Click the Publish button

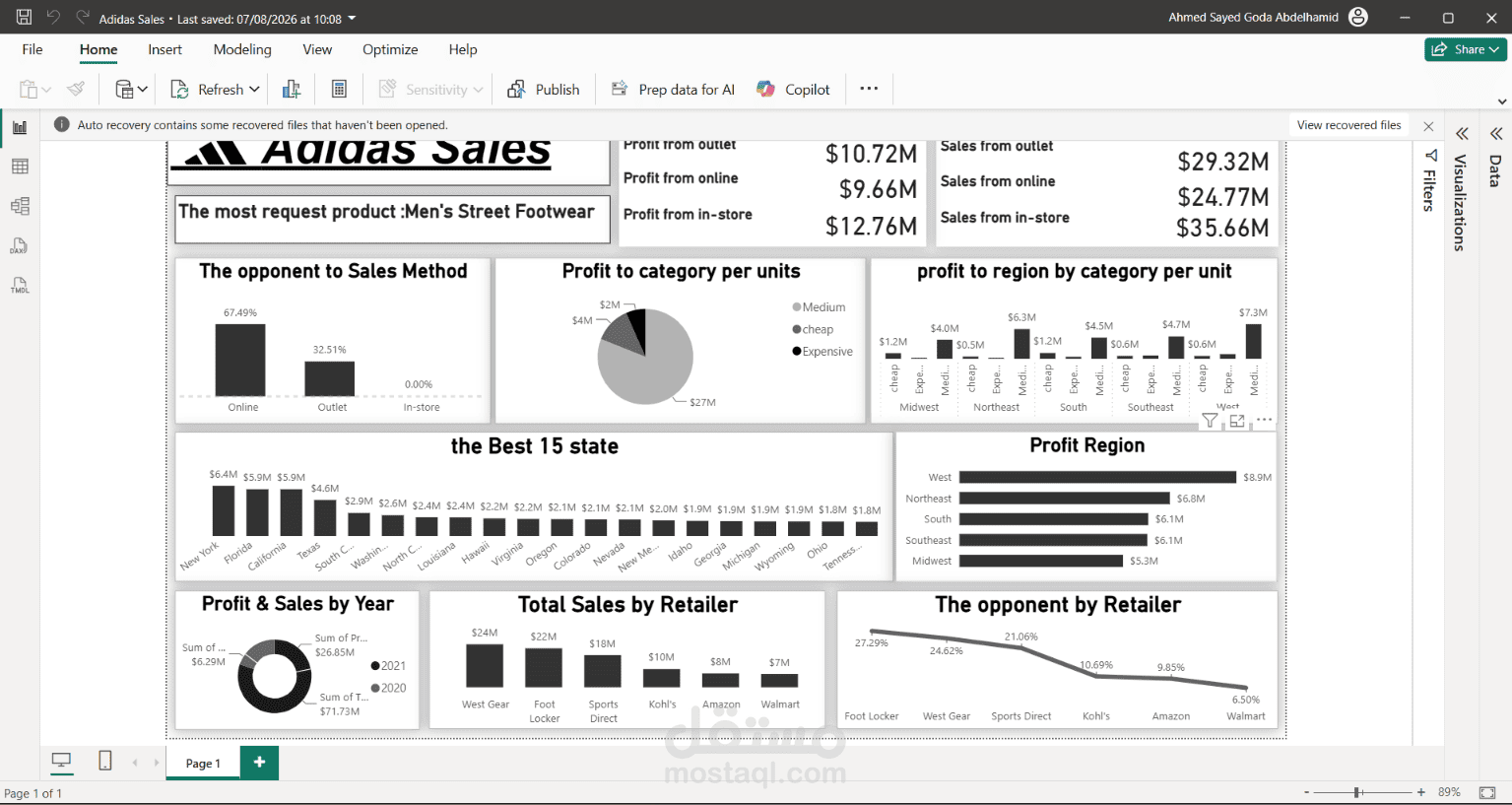[x=544, y=90]
